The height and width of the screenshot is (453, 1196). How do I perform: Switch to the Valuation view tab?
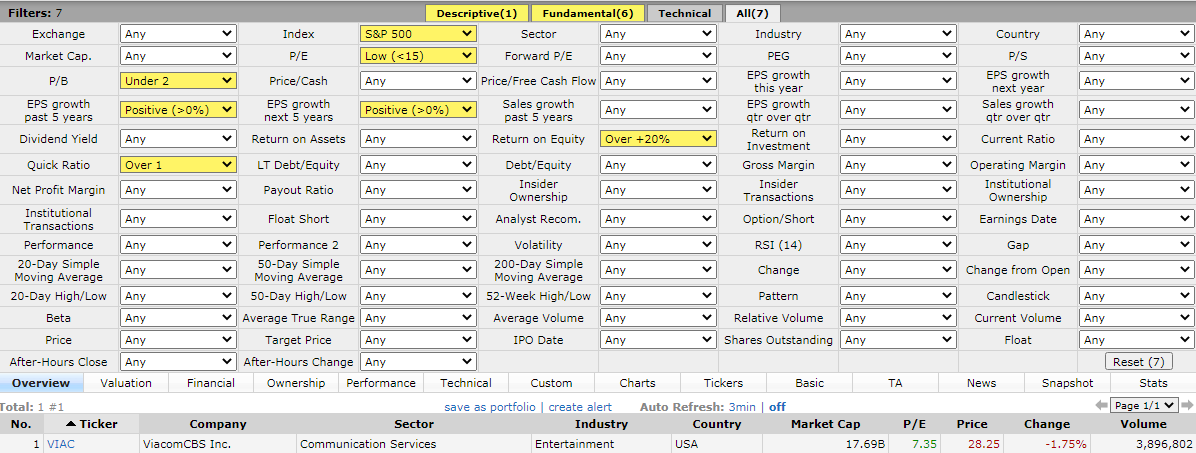(x=126, y=383)
